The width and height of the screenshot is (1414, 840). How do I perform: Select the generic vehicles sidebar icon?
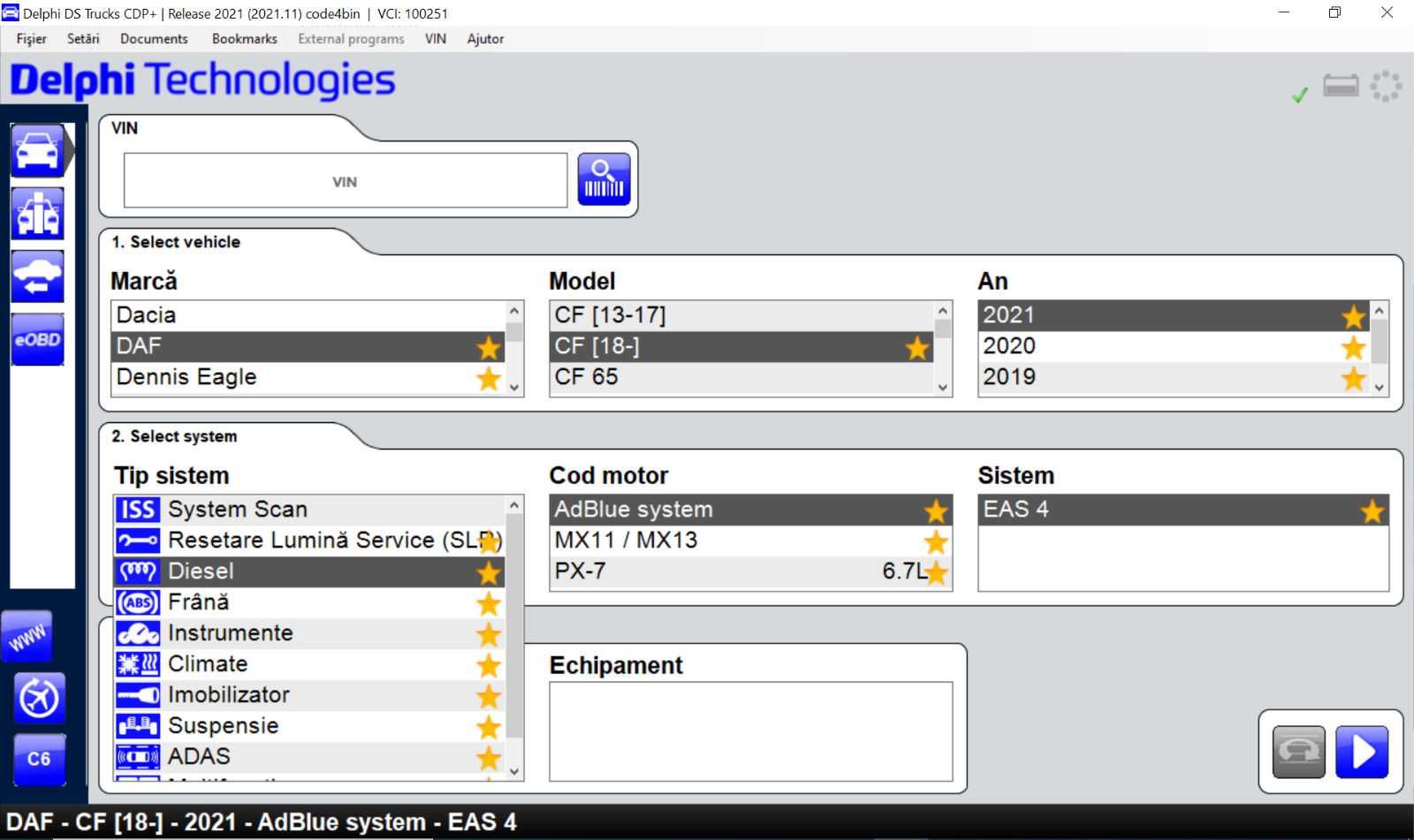tap(37, 213)
